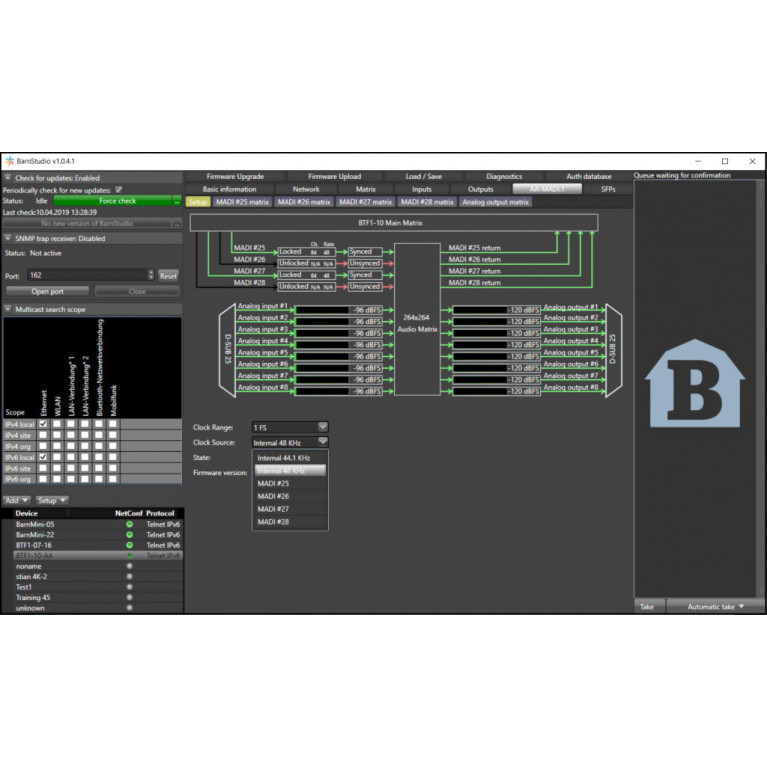The width and height of the screenshot is (767, 767).
Task: Uncheck IPv6 local Ethernet scope
Action: [43, 457]
